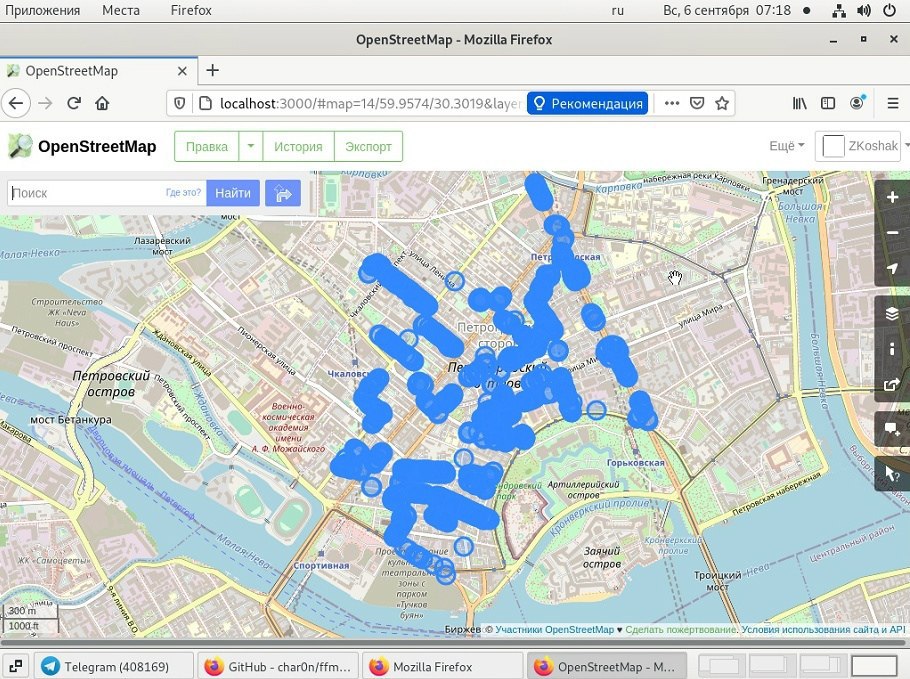
Task: Reload the current page
Action: [x=73, y=103]
